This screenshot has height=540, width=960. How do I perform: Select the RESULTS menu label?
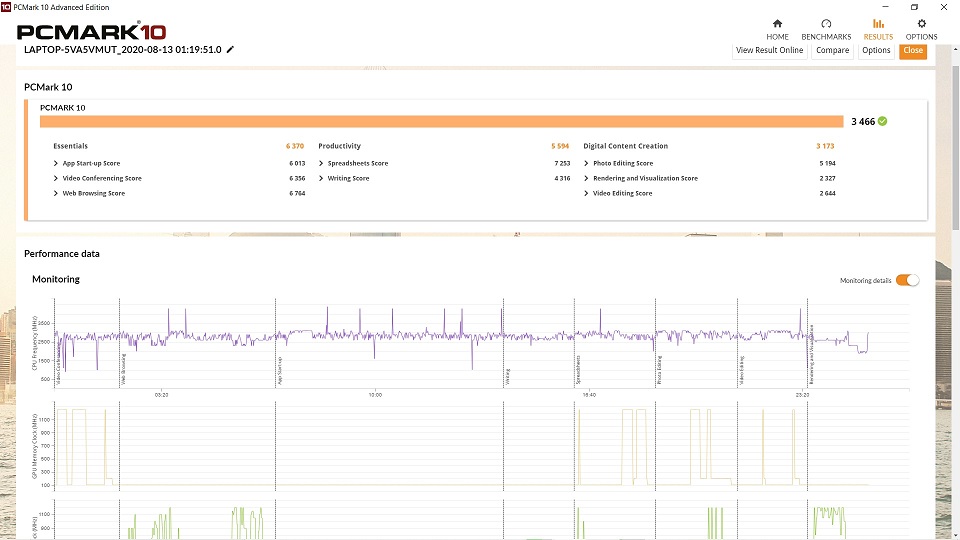point(878,37)
